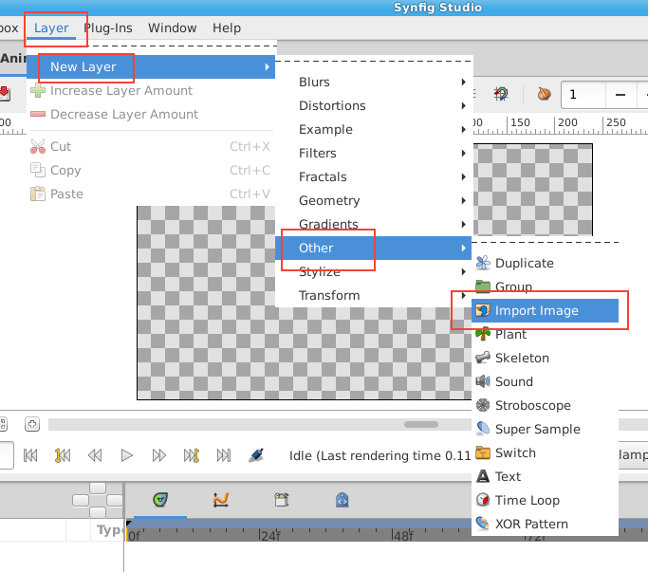Open the Transform layer category
648x572 pixels.
coord(373,296)
